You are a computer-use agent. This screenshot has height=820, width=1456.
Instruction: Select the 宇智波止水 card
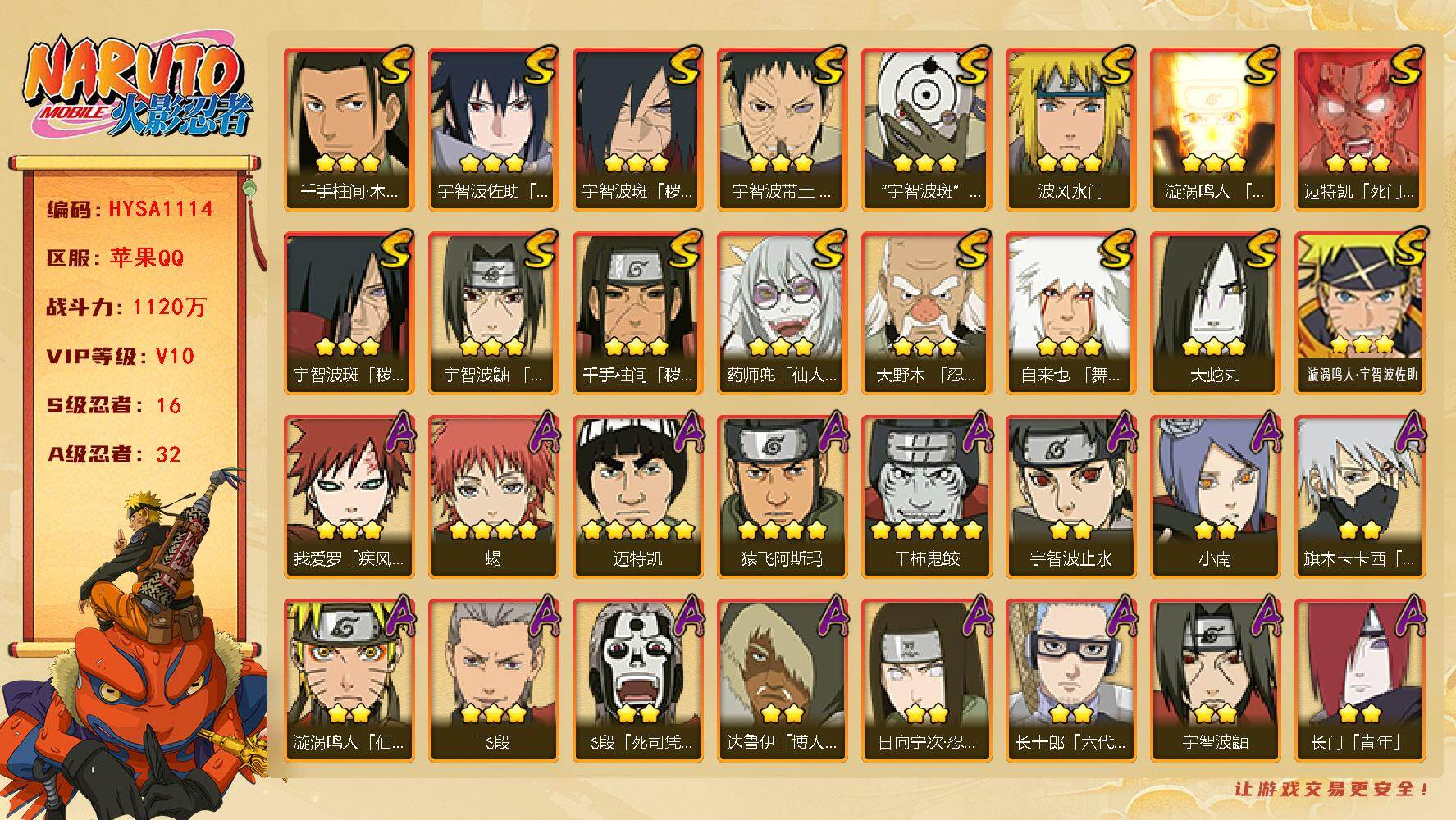(1070, 496)
